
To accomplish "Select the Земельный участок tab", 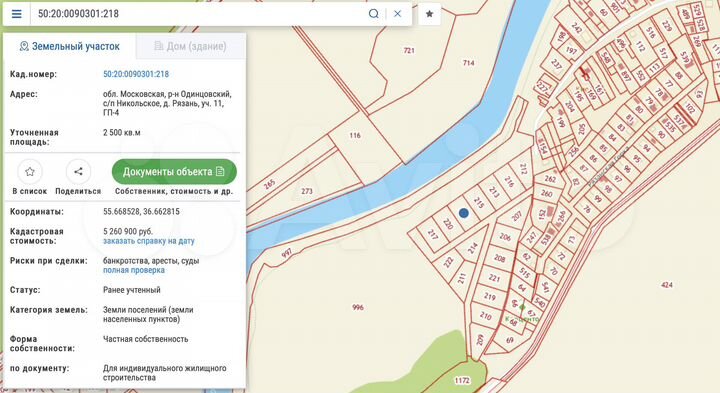I will click(69, 46).
